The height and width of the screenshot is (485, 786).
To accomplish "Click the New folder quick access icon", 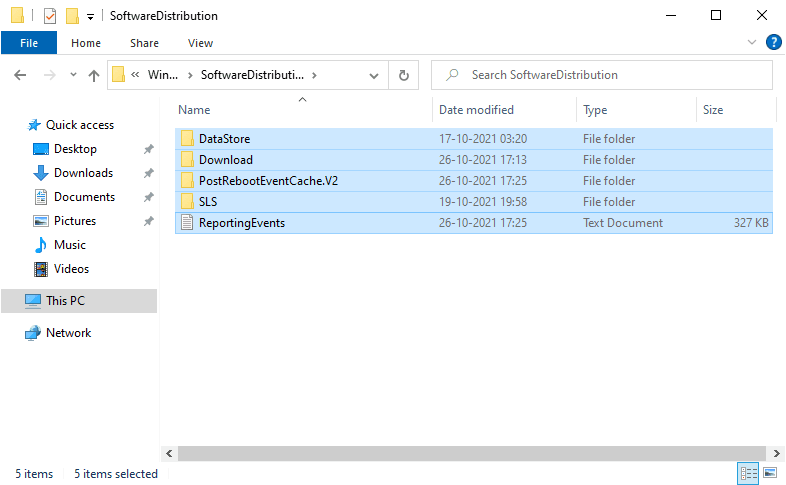I will (x=72, y=16).
